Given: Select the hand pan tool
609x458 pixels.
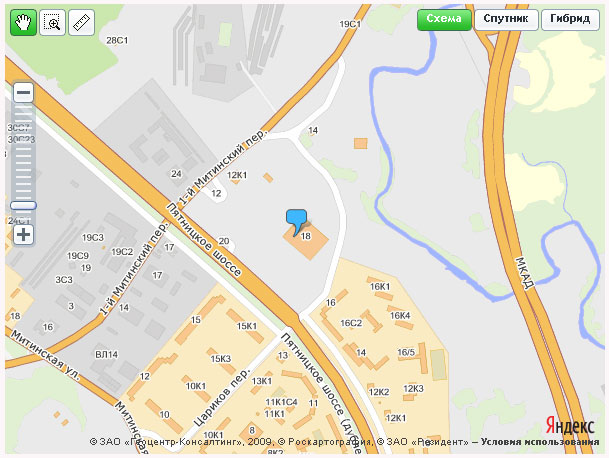Looking at the screenshot, I should (x=23, y=23).
